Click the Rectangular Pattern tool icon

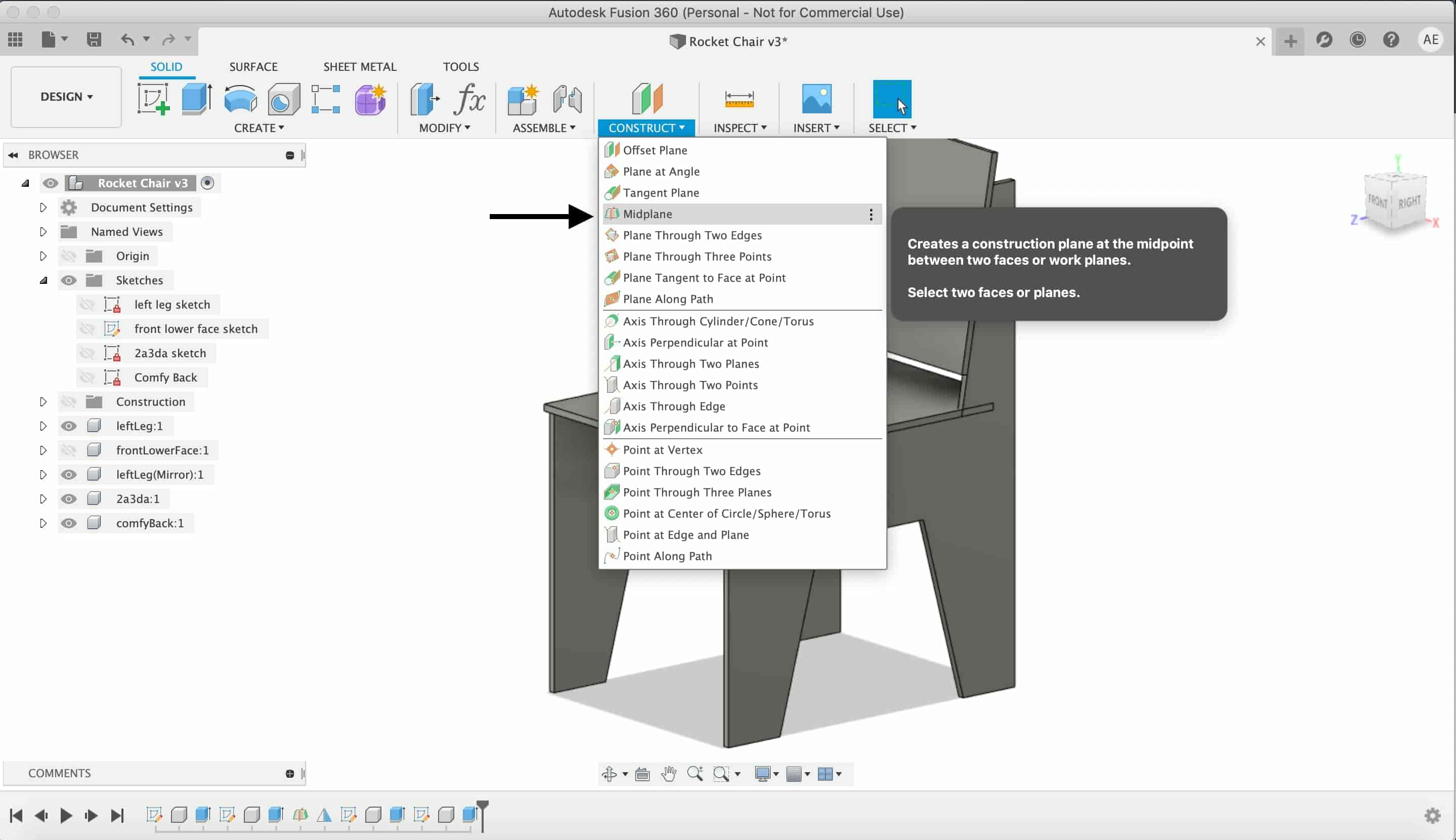(326, 99)
